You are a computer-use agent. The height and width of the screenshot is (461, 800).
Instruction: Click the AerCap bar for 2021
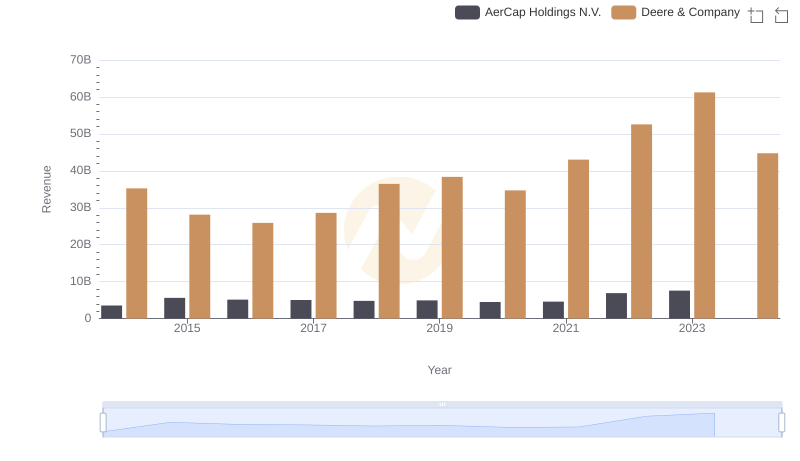point(553,310)
